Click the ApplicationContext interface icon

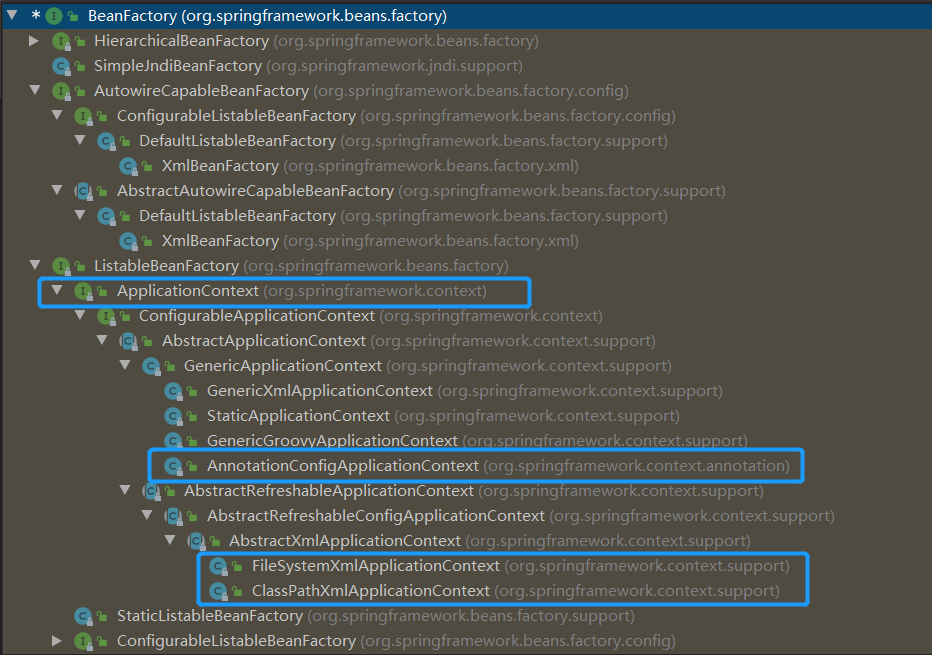coord(83,291)
